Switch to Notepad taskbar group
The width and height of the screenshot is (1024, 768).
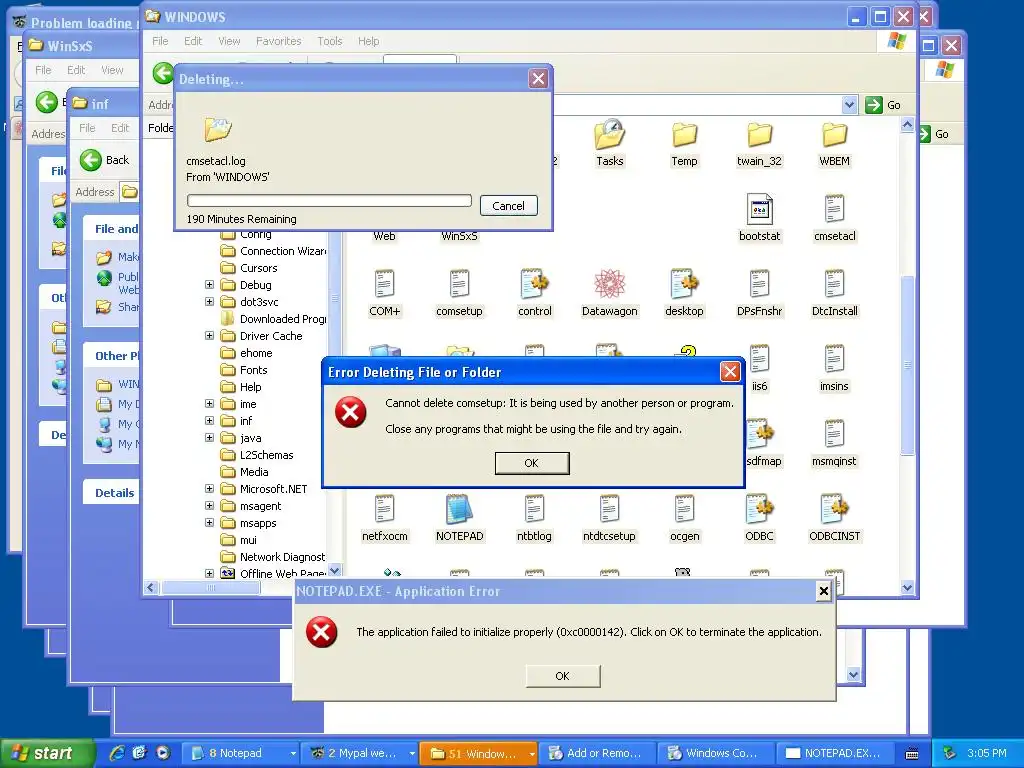pyautogui.click(x=240, y=754)
